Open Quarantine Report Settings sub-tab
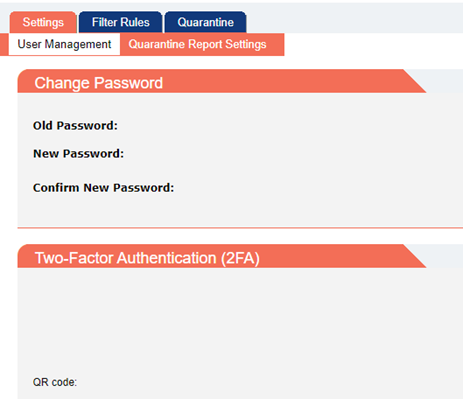 tap(197, 44)
